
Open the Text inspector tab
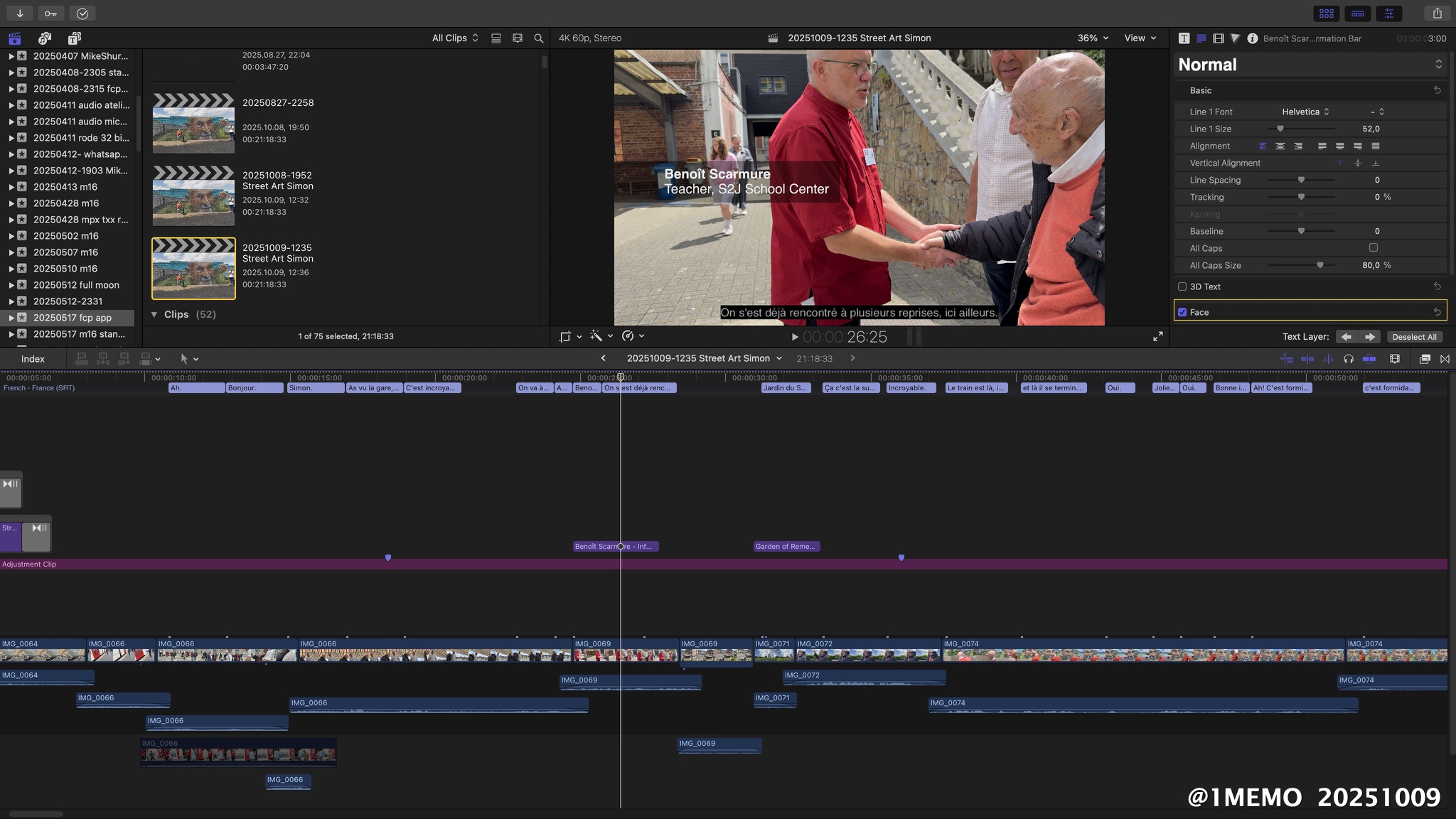point(1184,38)
